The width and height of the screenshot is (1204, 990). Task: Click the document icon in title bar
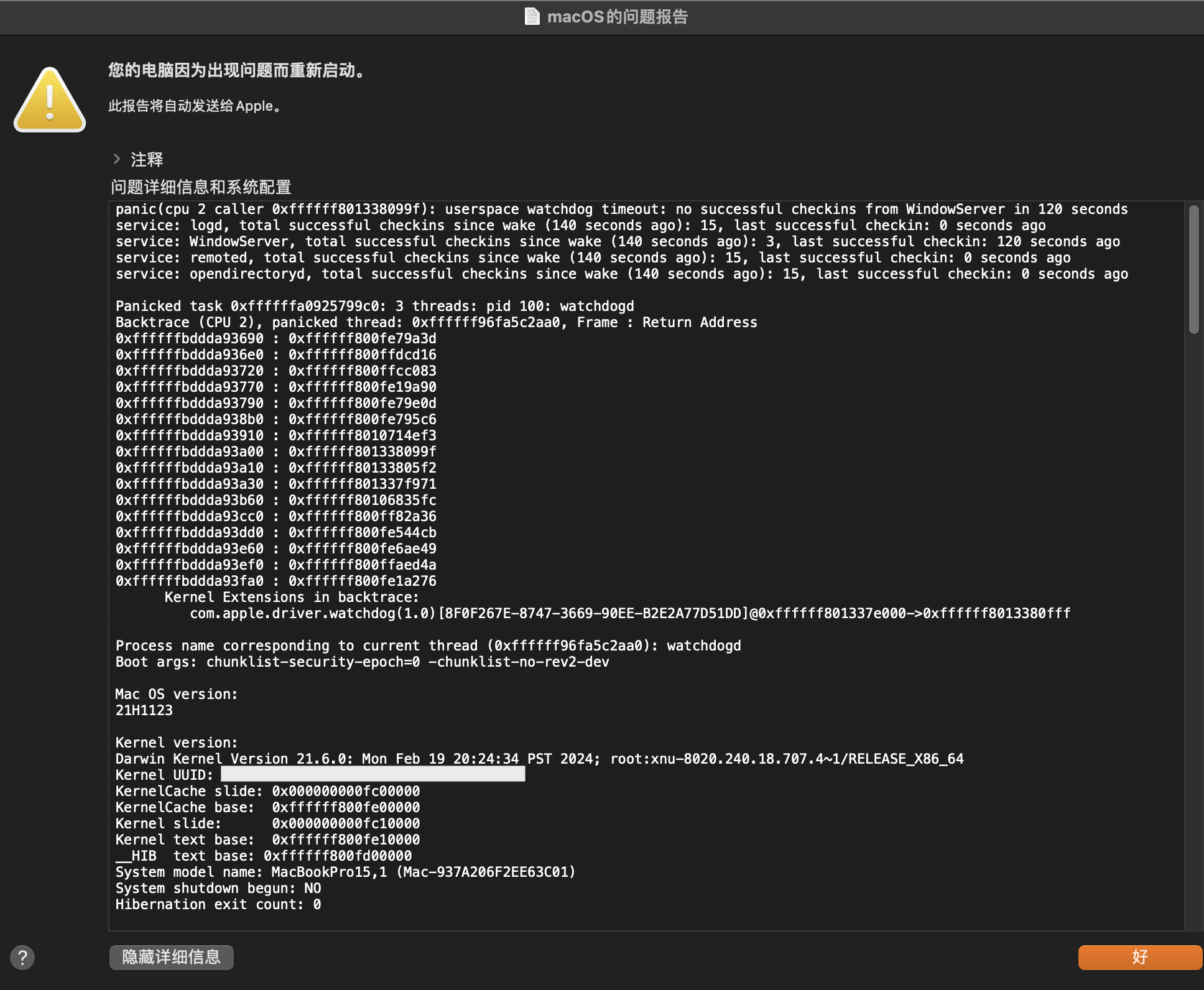coord(532,17)
